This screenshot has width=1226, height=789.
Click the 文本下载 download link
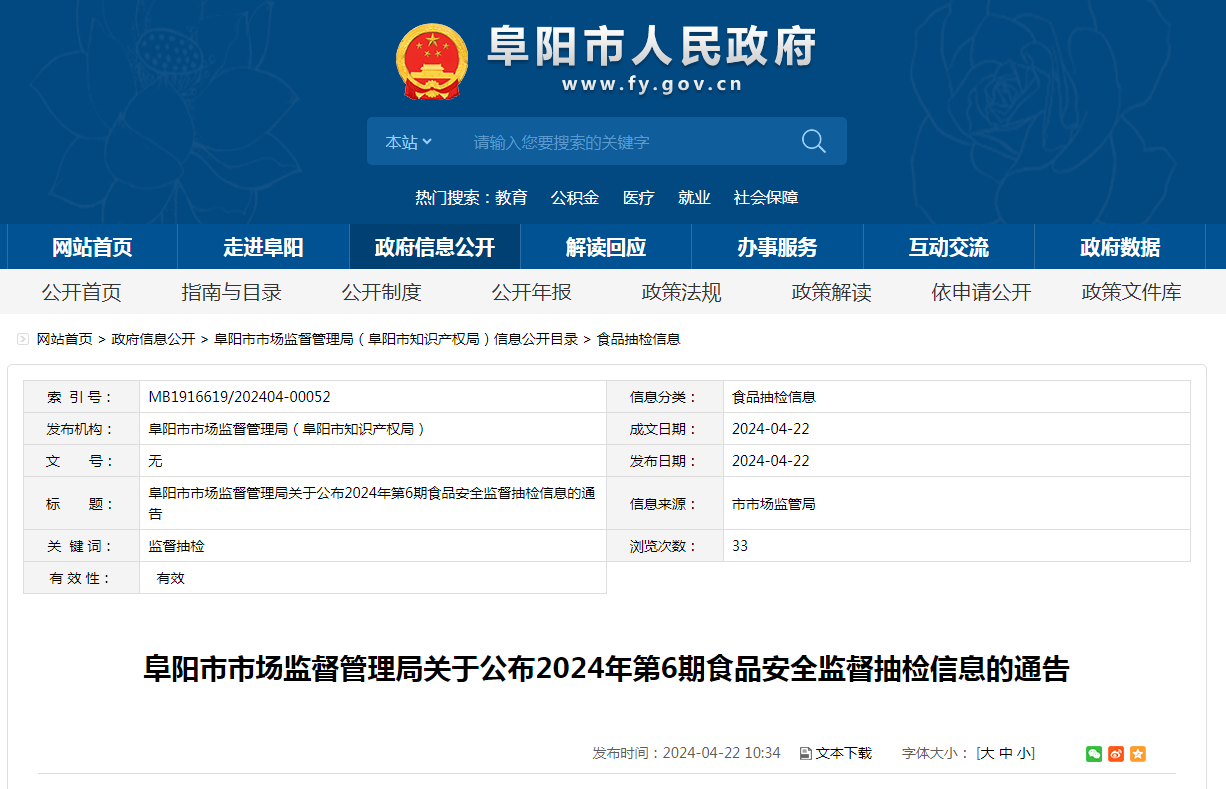836,753
